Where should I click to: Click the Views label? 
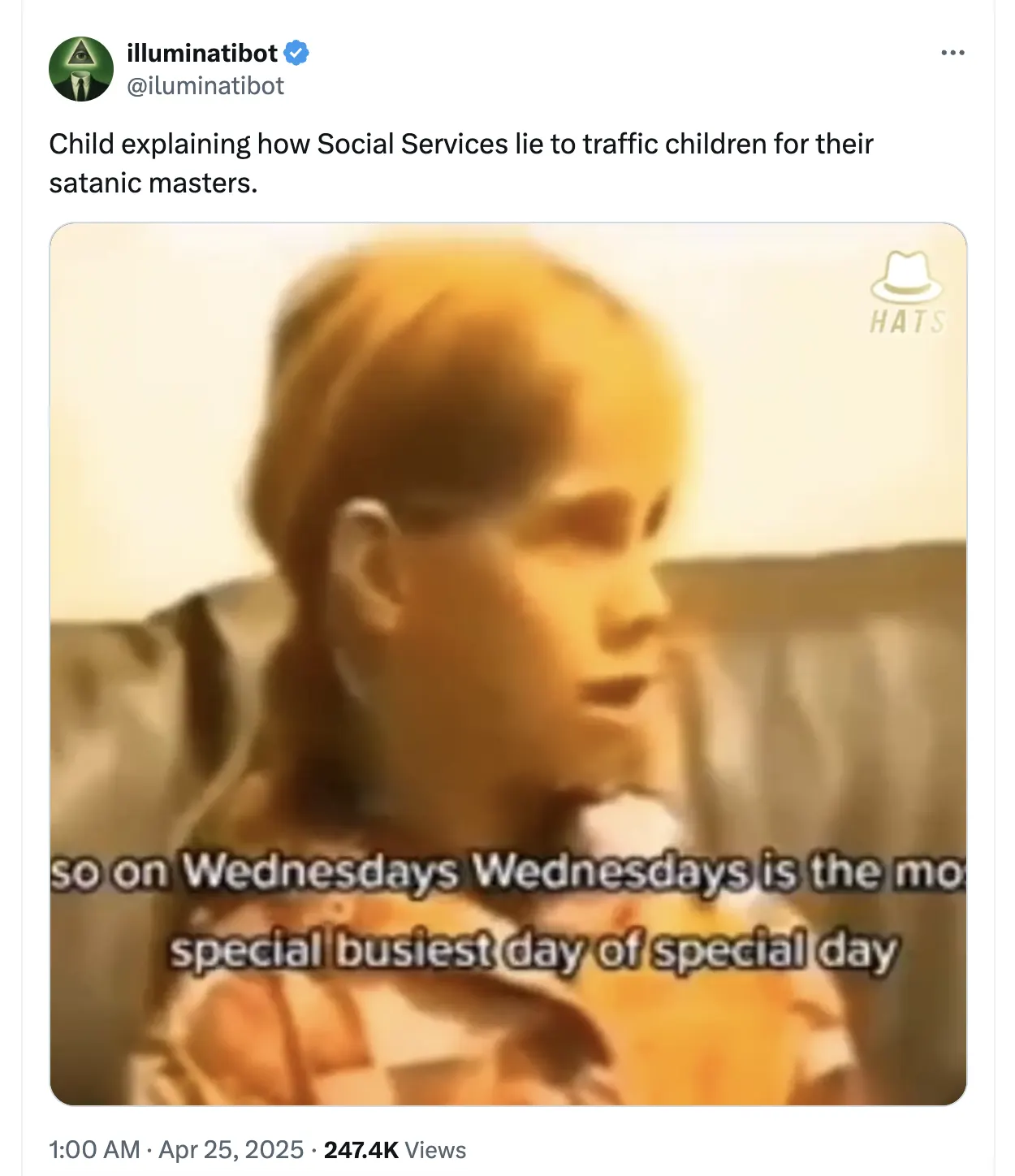(x=435, y=1149)
